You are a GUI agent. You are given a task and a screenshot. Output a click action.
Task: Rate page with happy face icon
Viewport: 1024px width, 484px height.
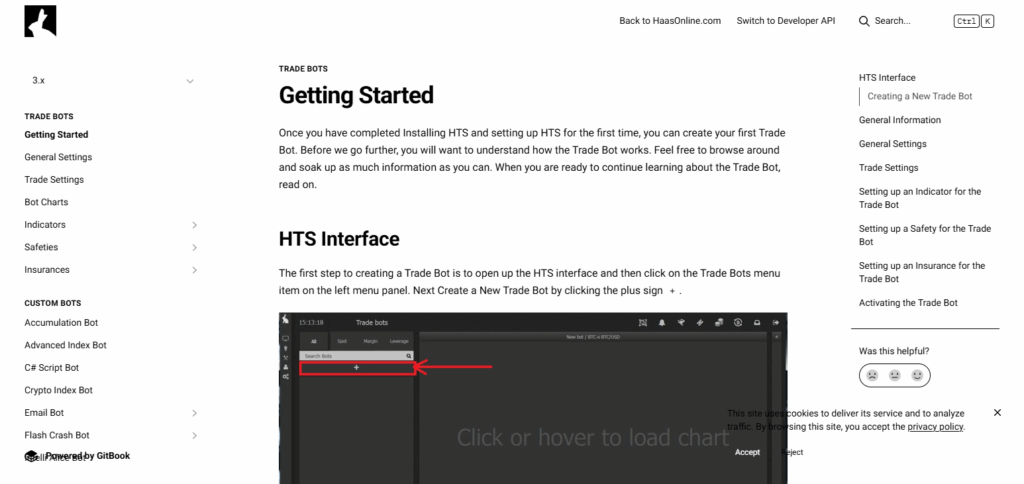[x=917, y=375]
